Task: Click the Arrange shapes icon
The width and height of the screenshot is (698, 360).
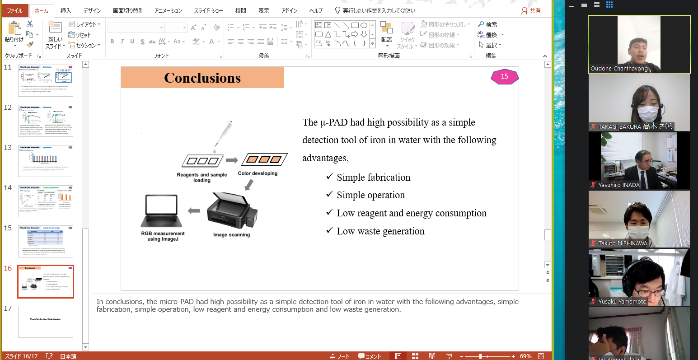Action: [386, 28]
